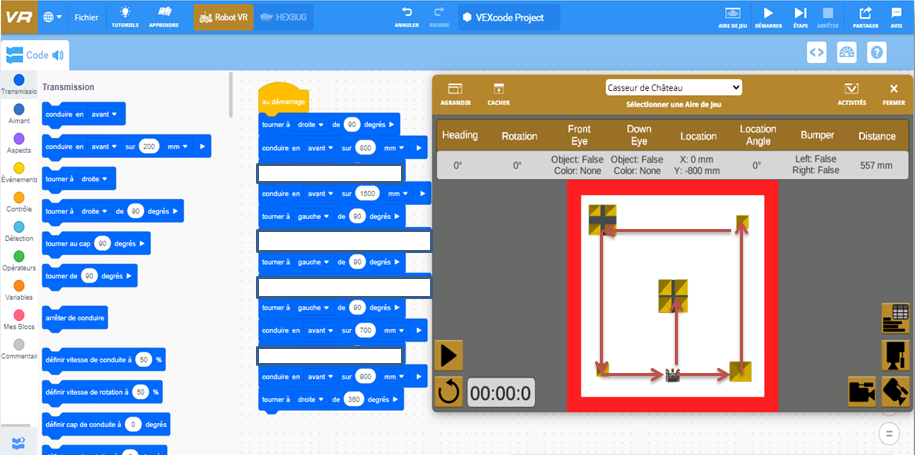Select the Événements category

(19, 172)
